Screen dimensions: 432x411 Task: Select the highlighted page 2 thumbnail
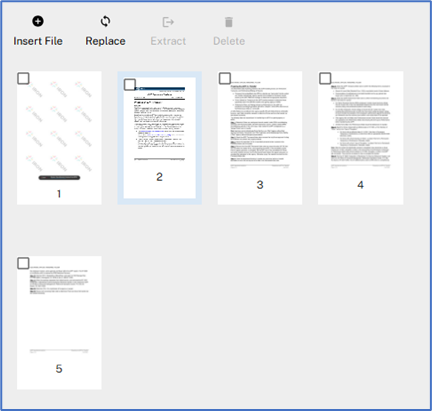click(x=159, y=138)
